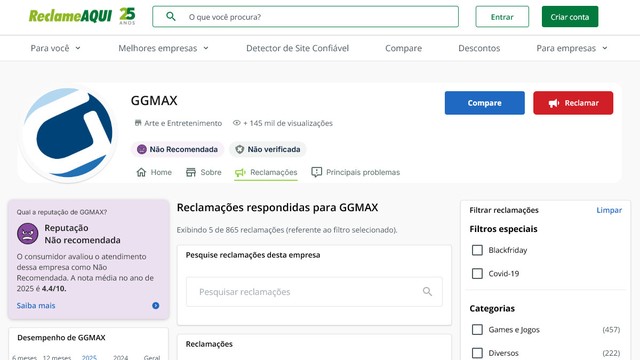Focus the Pesquisar reclamações input

point(314,292)
